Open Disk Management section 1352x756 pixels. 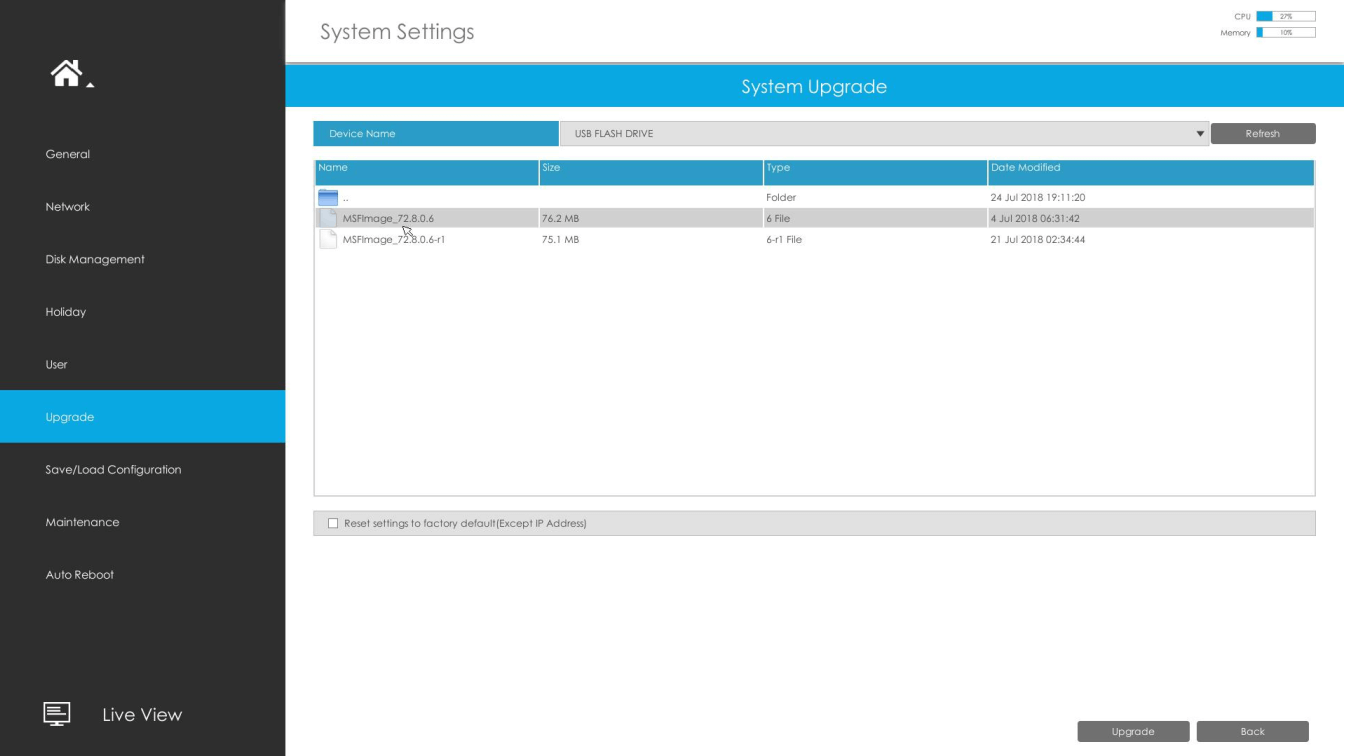point(95,259)
